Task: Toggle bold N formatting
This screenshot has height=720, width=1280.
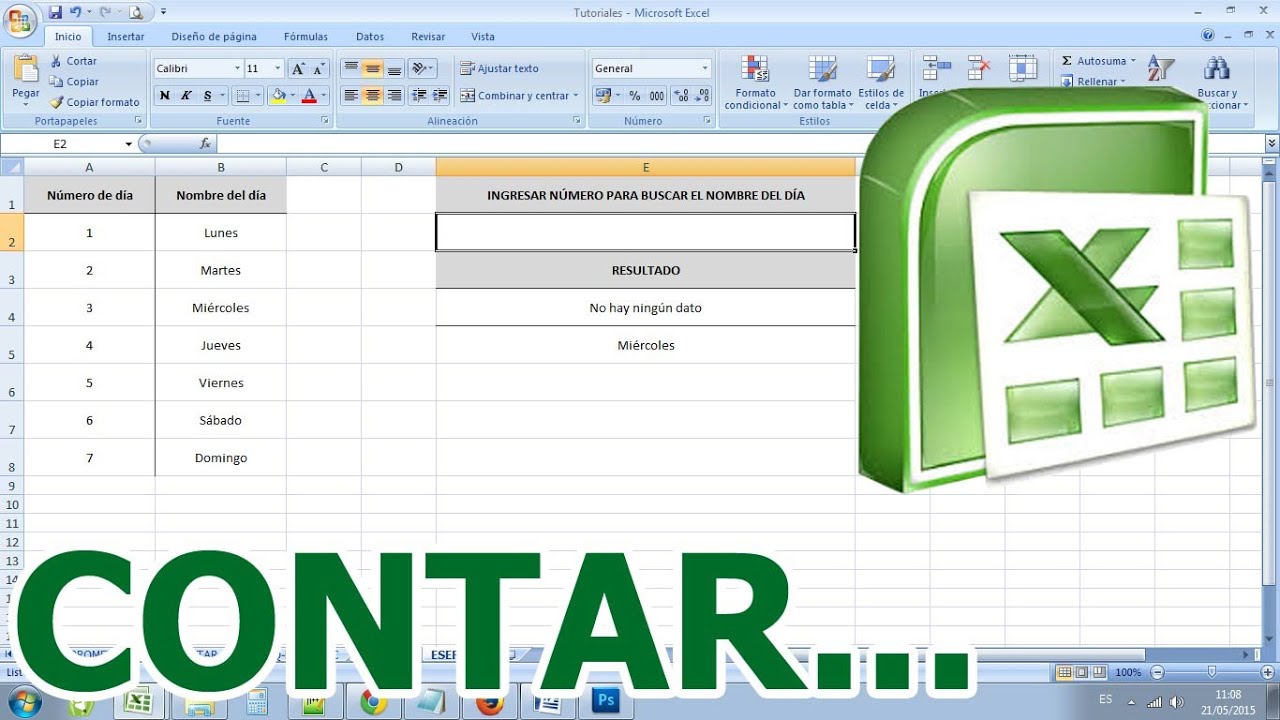Action: (165, 96)
